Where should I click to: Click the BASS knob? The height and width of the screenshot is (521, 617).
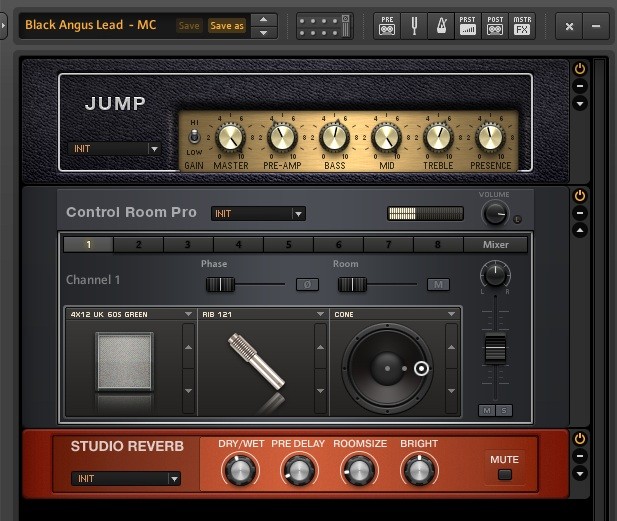tap(334, 138)
